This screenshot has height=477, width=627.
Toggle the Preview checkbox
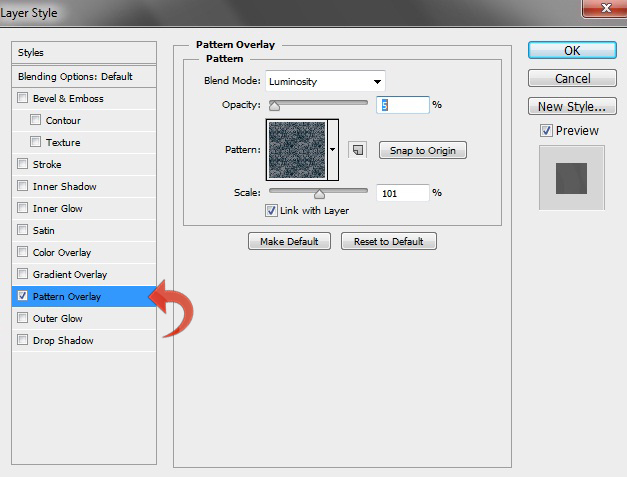pos(545,130)
